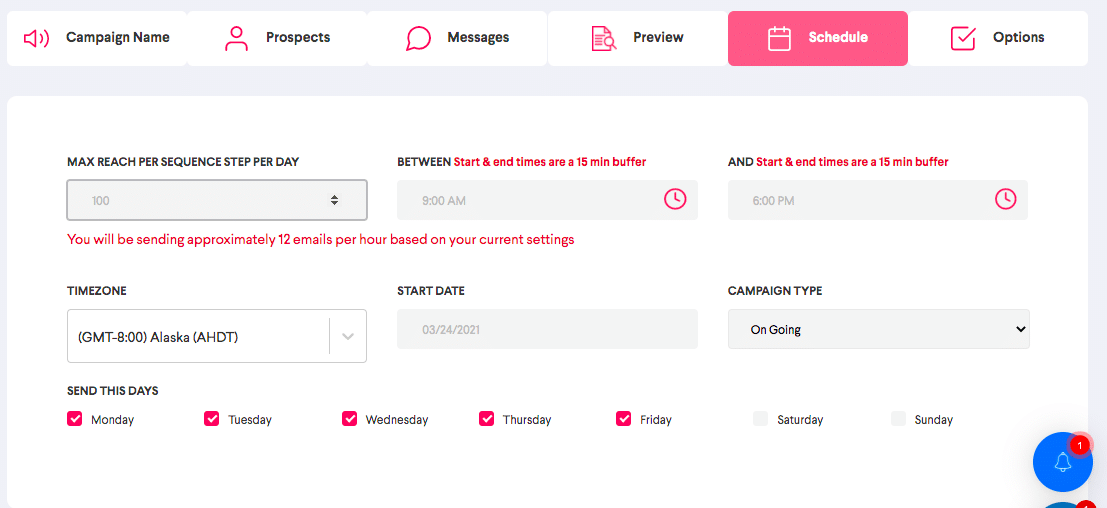Enable the Saturday checkbox

click(x=760, y=419)
